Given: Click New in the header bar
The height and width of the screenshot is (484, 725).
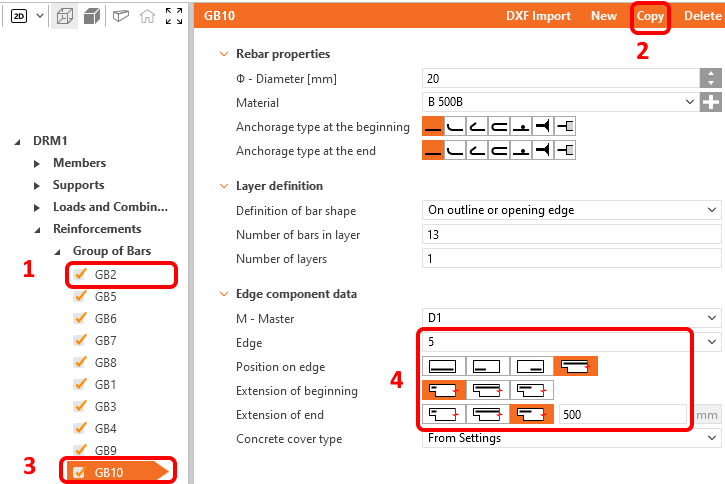Looking at the screenshot, I should tap(604, 16).
